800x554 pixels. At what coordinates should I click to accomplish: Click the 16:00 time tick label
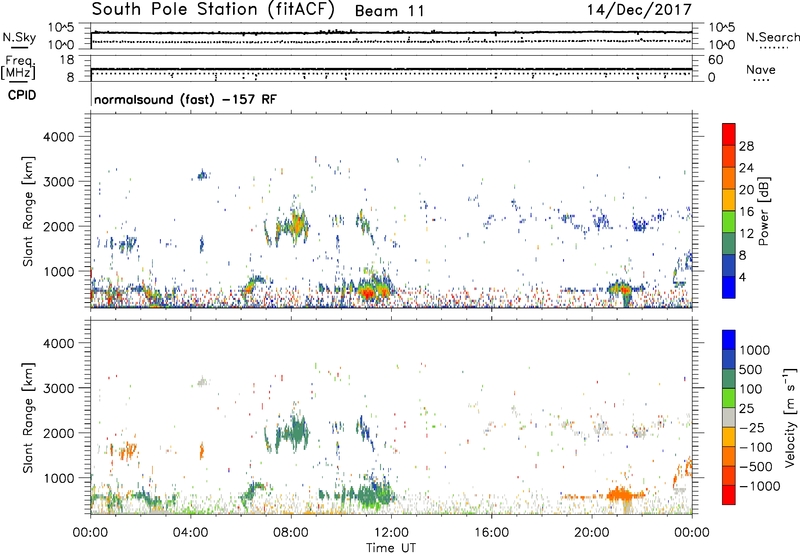point(491,533)
